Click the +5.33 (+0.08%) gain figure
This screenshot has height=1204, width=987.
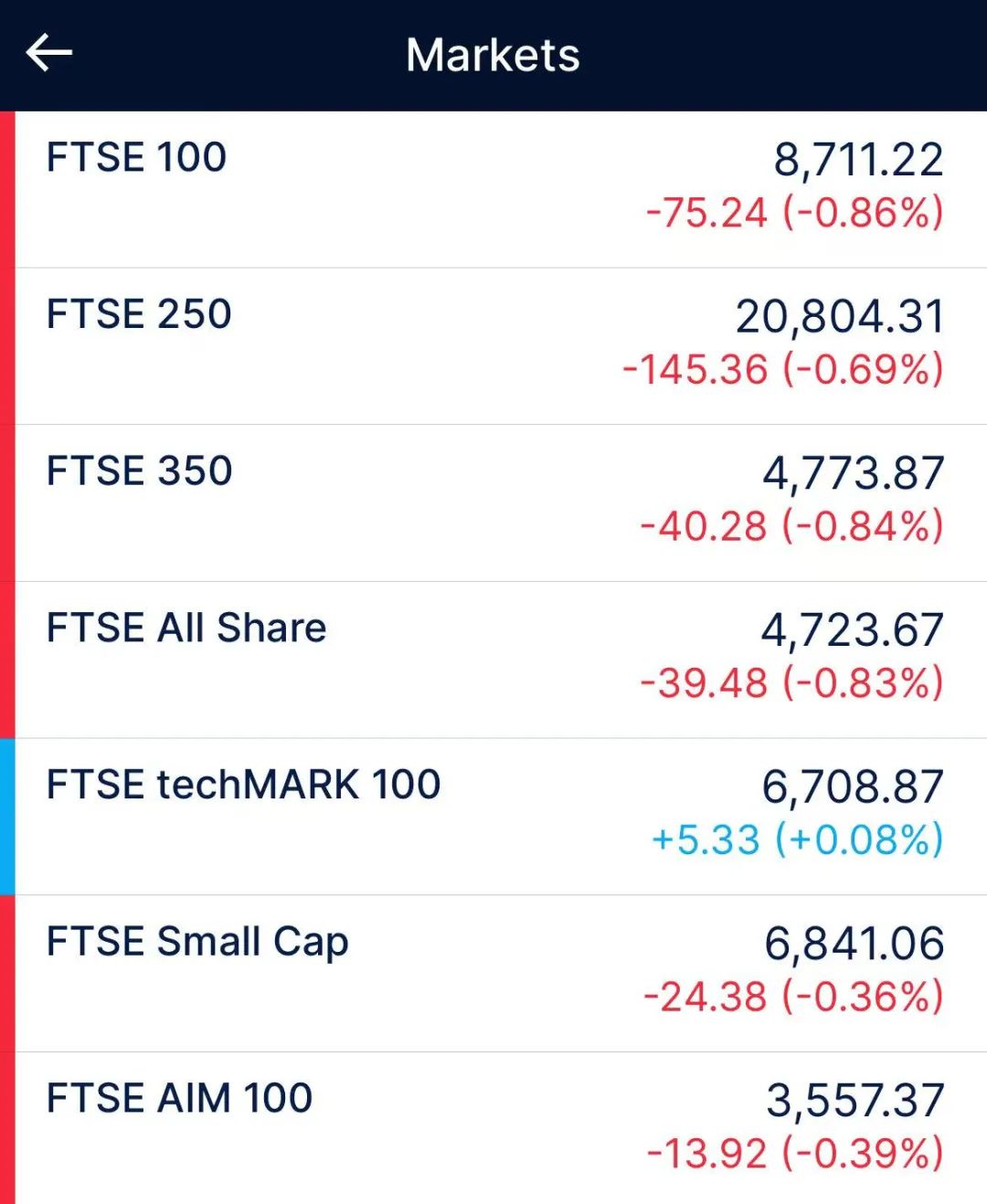pos(797,840)
